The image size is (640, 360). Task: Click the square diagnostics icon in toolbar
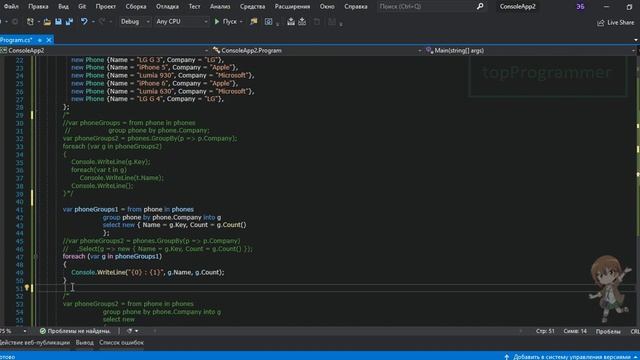(x=268, y=22)
